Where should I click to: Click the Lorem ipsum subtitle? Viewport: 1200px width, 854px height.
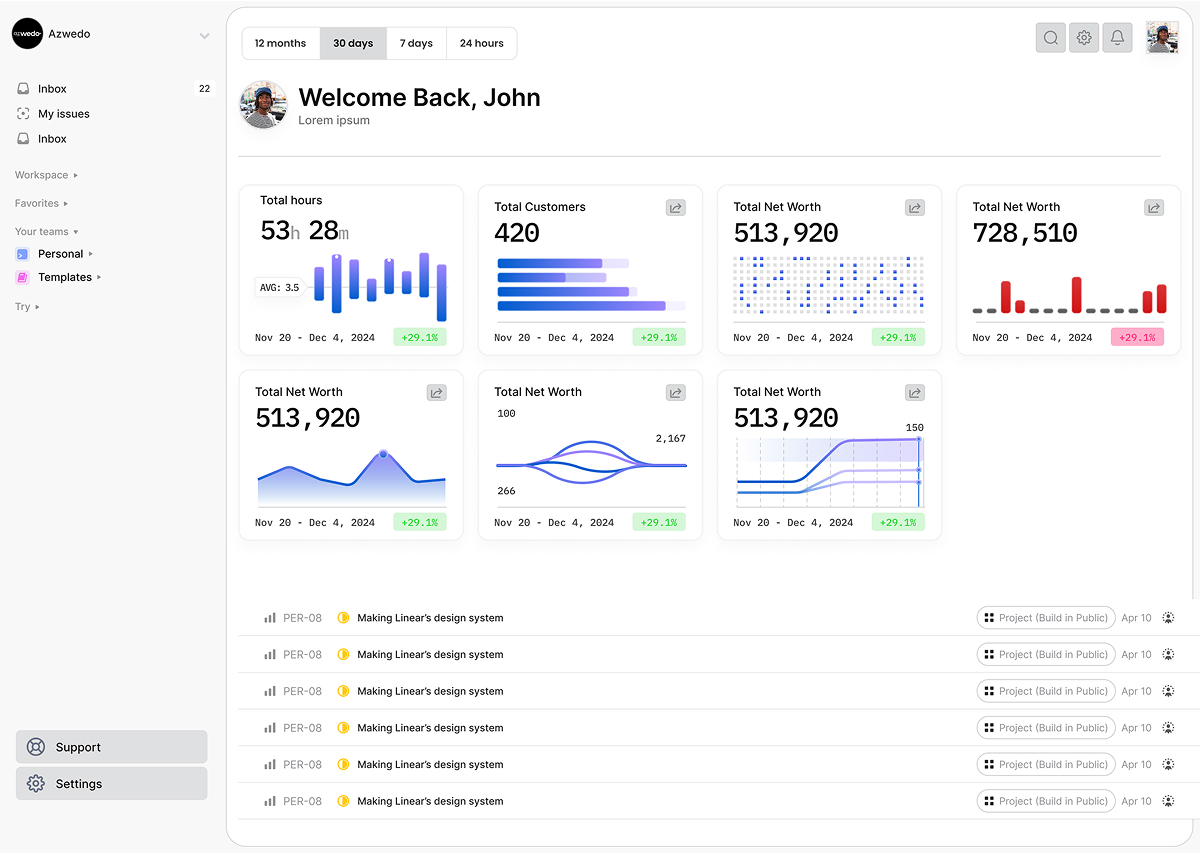(334, 121)
